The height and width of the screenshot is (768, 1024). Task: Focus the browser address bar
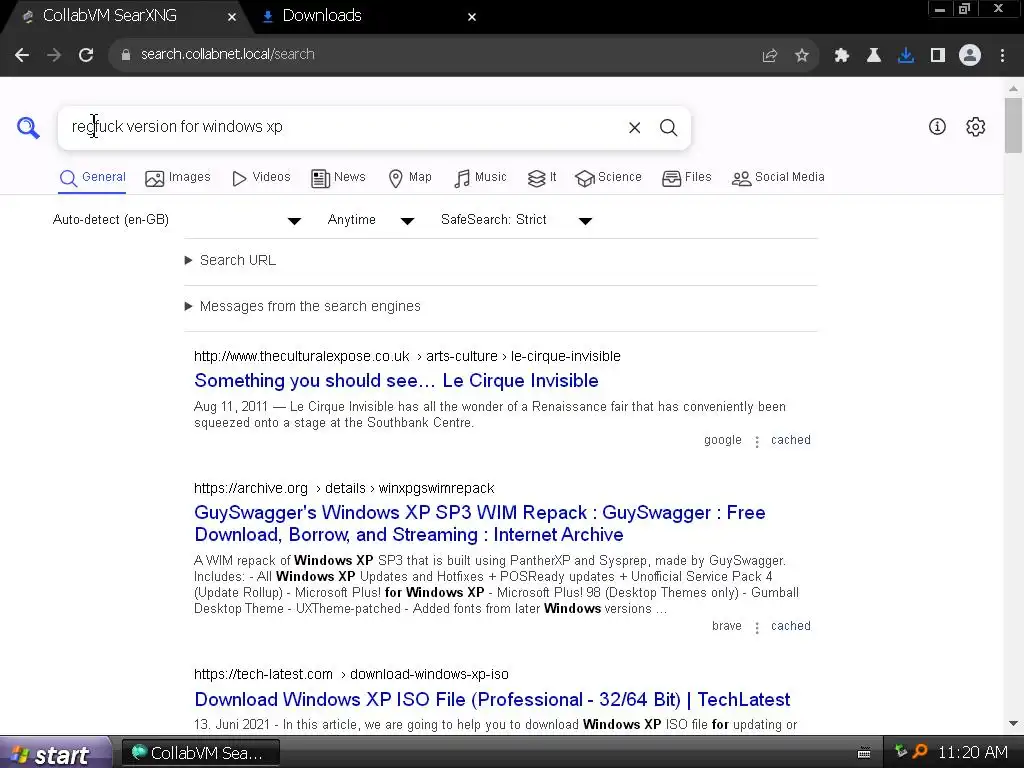click(x=431, y=55)
